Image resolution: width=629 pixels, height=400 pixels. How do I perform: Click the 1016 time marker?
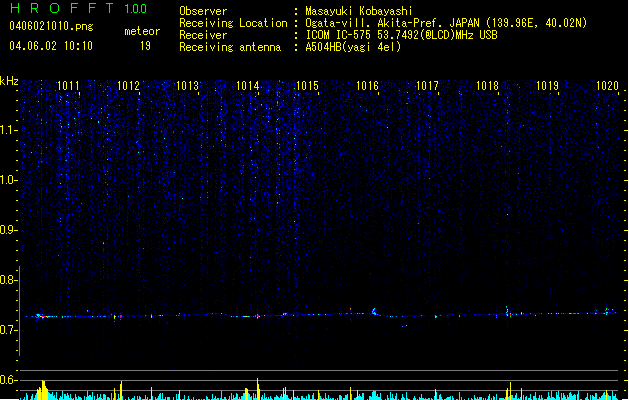pos(367,86)
